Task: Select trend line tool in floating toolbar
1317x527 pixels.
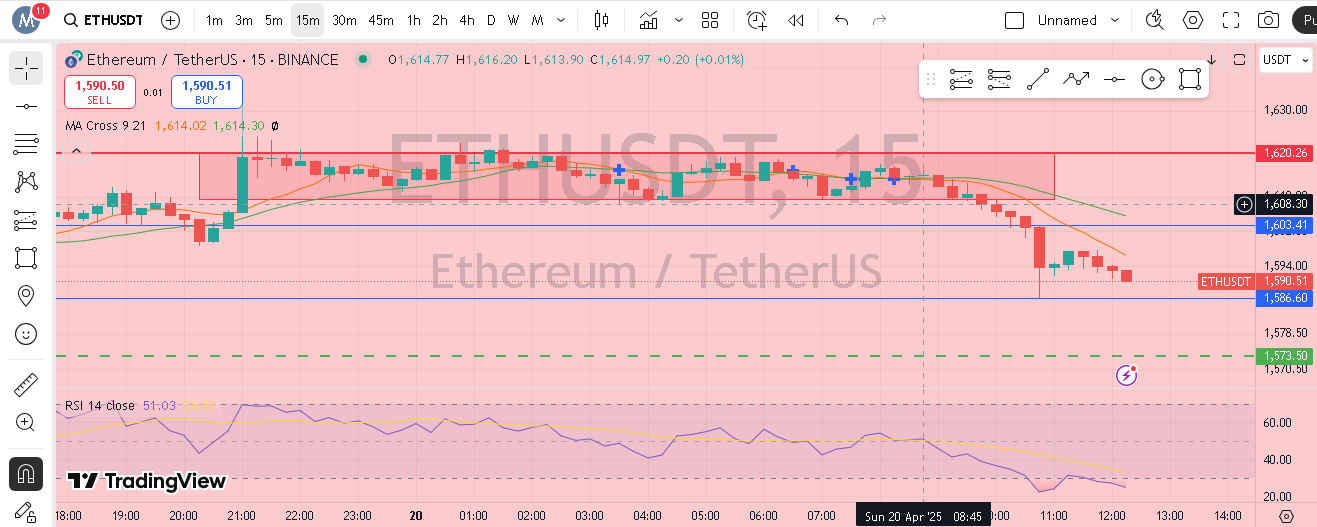Action: click(1038, 79)
